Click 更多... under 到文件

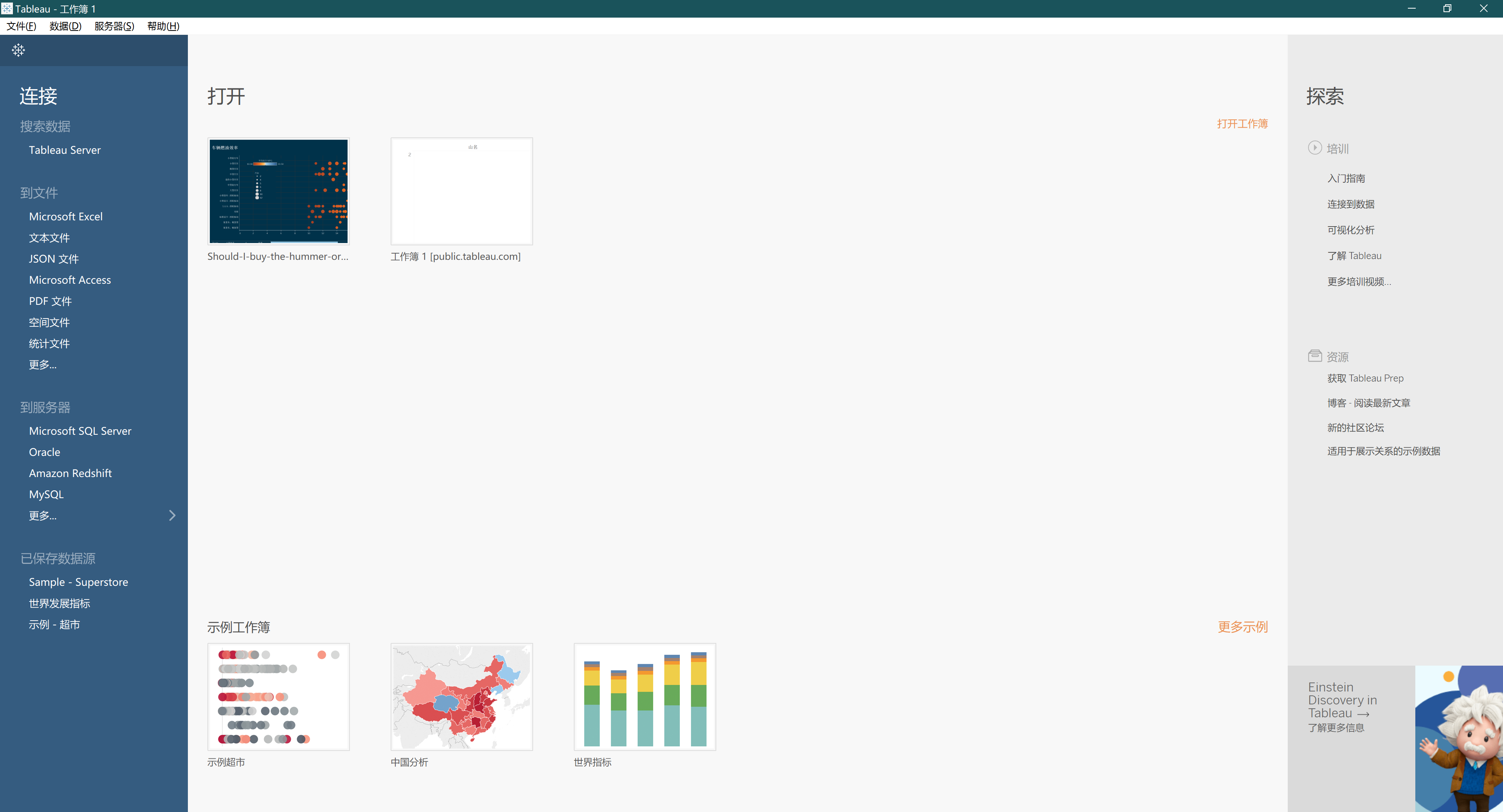click(43, 365)
